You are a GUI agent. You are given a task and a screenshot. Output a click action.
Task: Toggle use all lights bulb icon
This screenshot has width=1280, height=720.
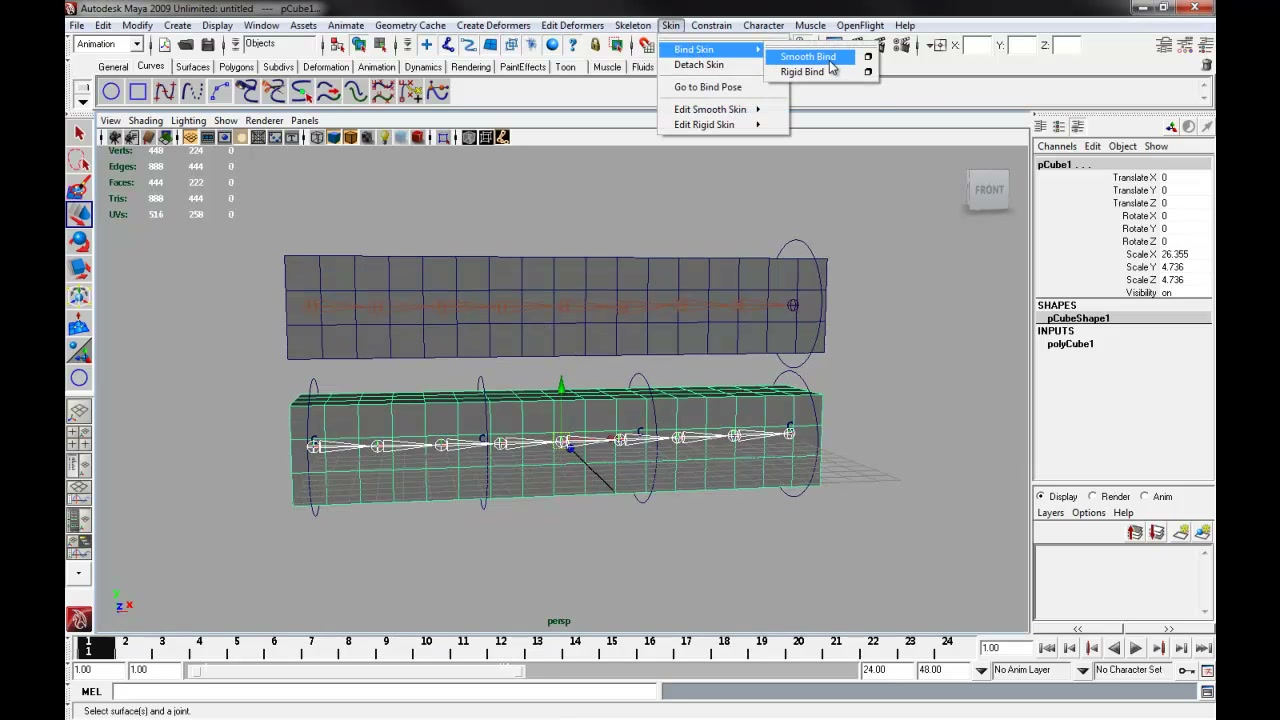(384, 137)
